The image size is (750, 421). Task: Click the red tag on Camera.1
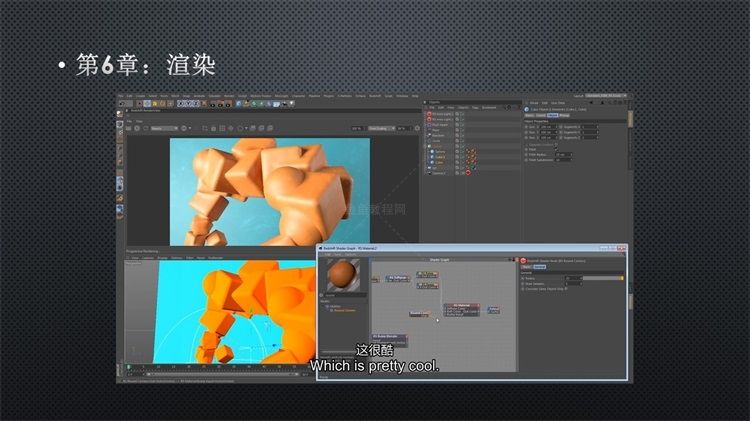(x=468, y=173)
